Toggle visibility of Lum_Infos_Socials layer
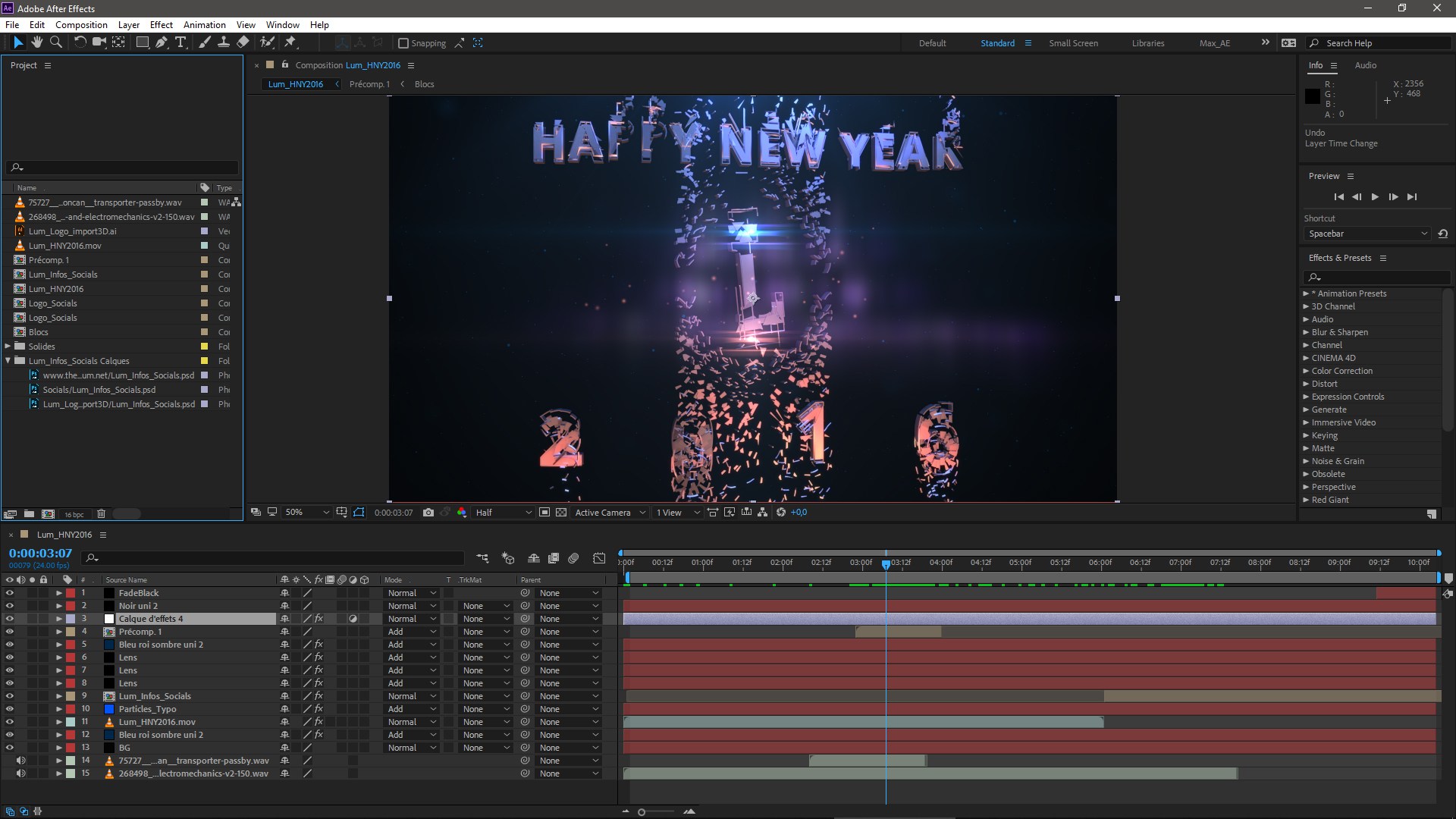This screenshot has height=819, width=1456. [x=10, y=696]
